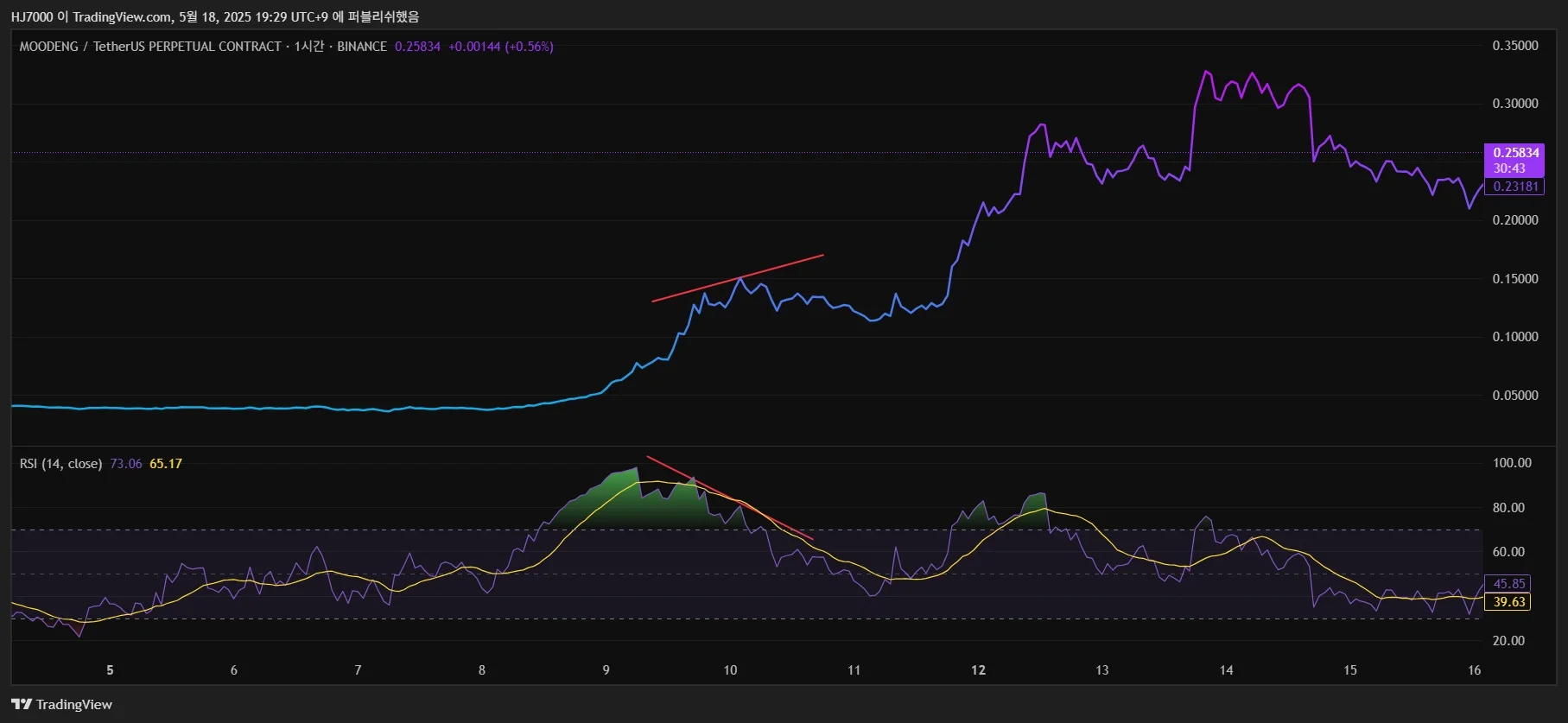Click the 0.15000 price axis label
The height and width of the screenshot is (723, 1568).
pyautogui.click(x=1515, y=279)
